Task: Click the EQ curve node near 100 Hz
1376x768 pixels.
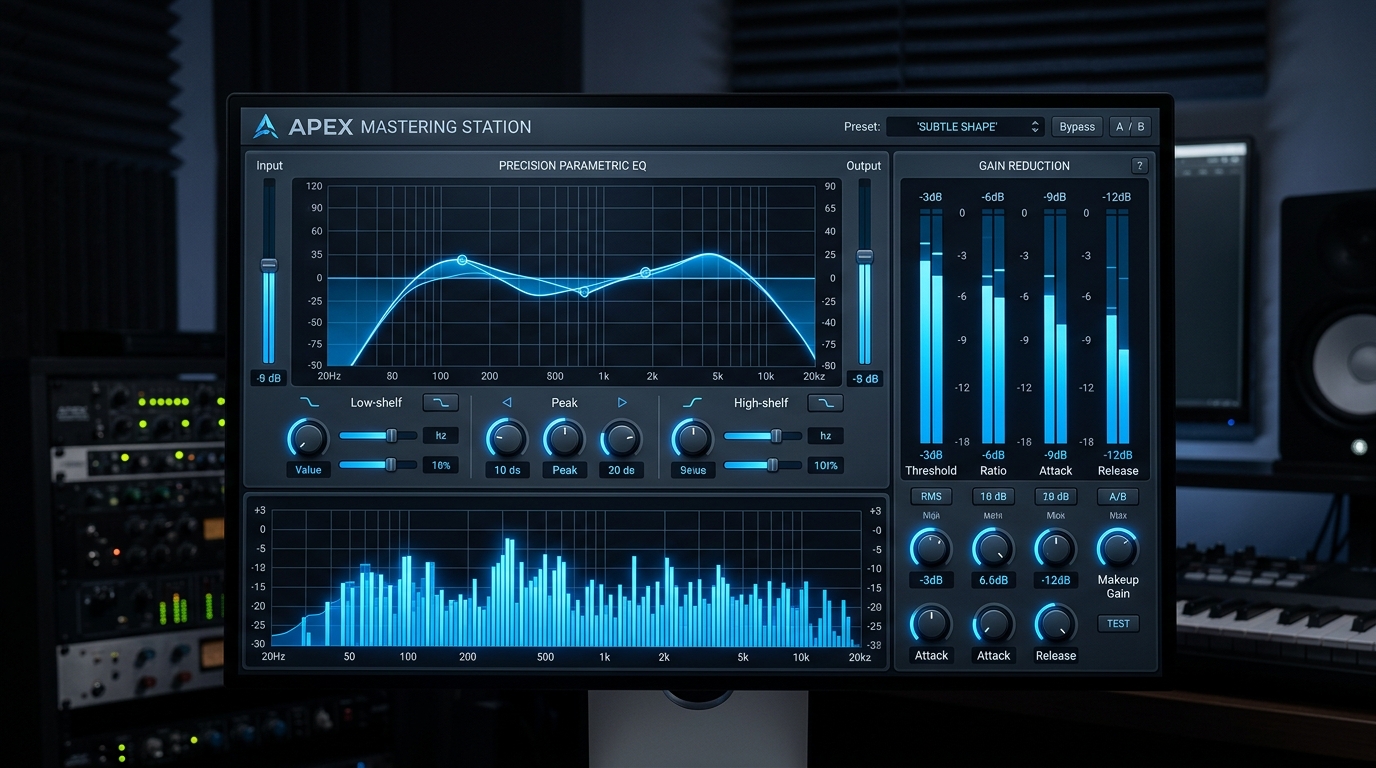Action: tap(462, 260)
